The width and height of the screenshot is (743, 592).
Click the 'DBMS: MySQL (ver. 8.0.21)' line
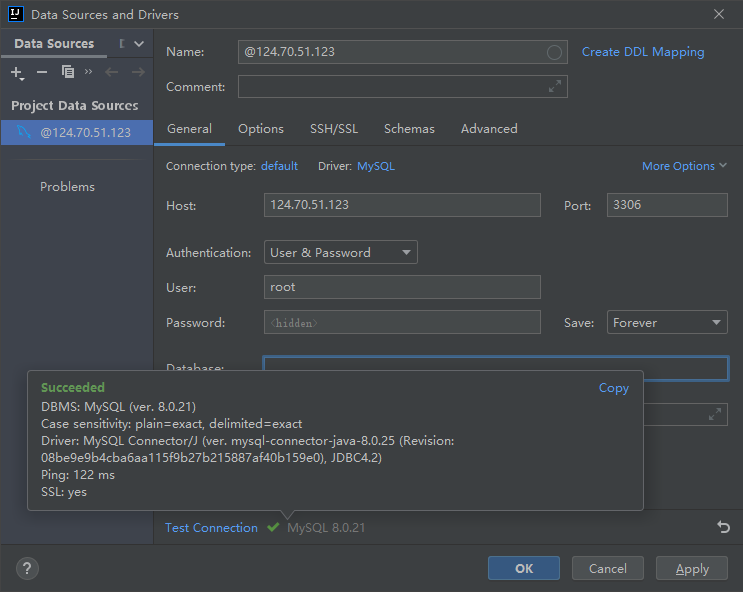point(118,407)
